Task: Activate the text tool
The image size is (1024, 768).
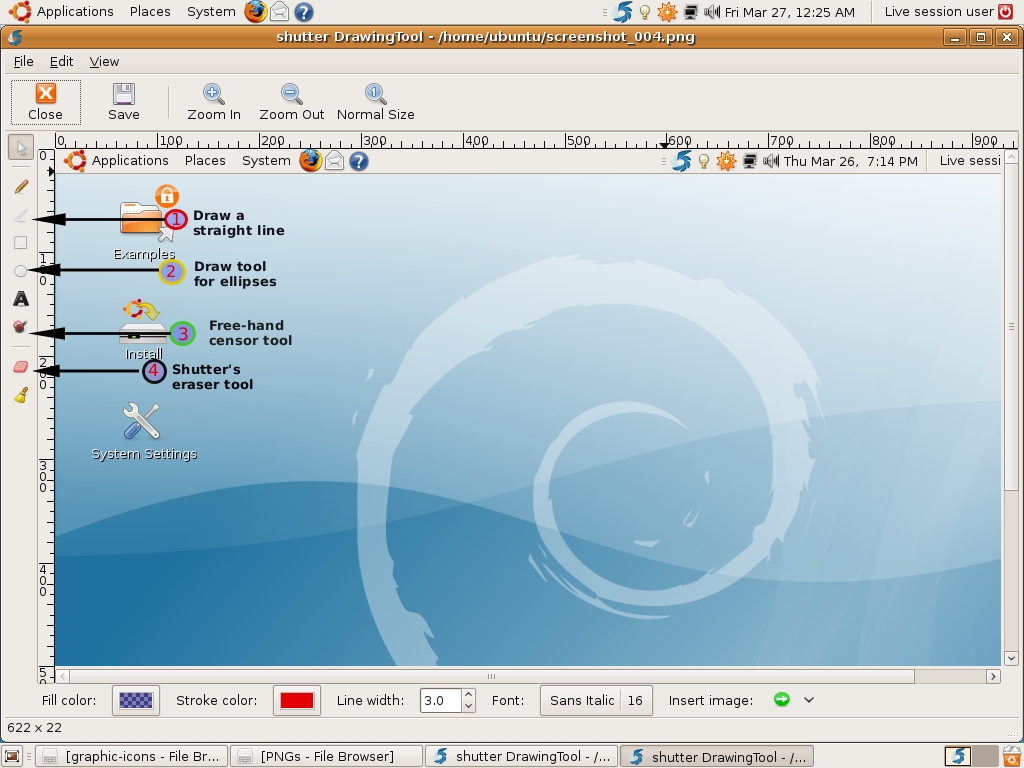Action: point(21,299)
